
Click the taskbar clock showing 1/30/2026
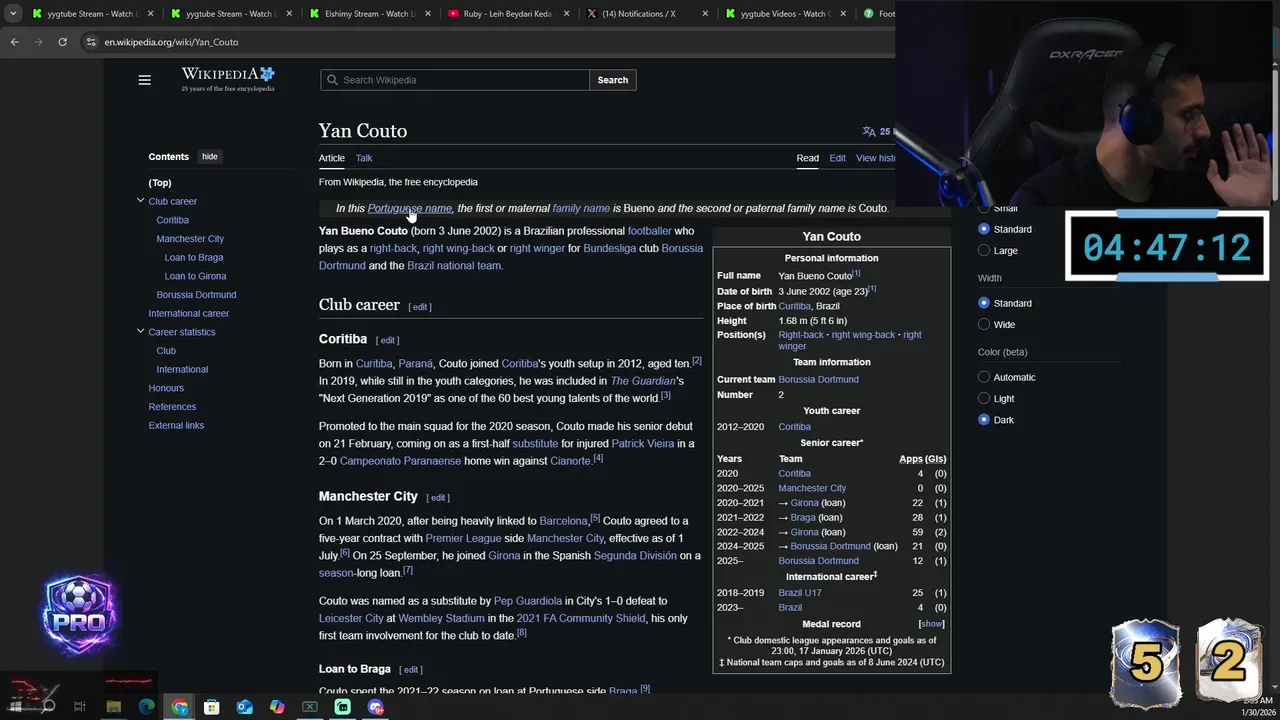1258,707
